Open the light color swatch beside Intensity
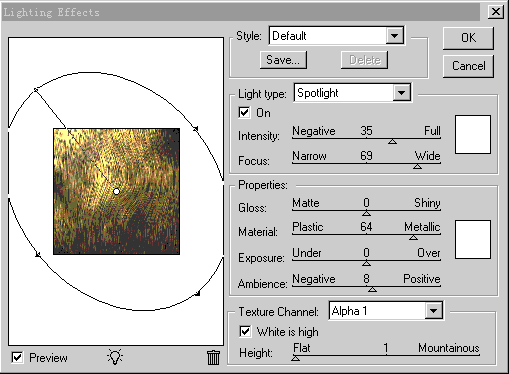 point(473,134)
